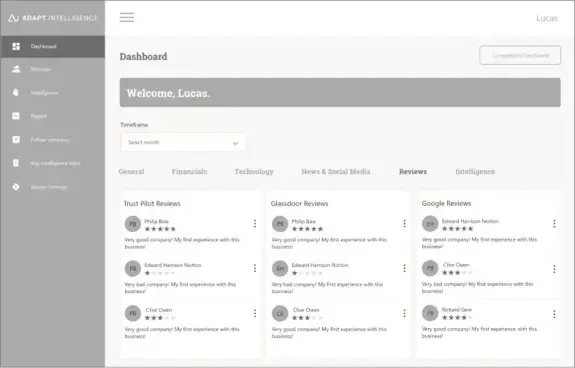Screen dimensions: 575x368
Task: Open kebab menu for Google Richard Gere review
Action: tap(554, 314)
